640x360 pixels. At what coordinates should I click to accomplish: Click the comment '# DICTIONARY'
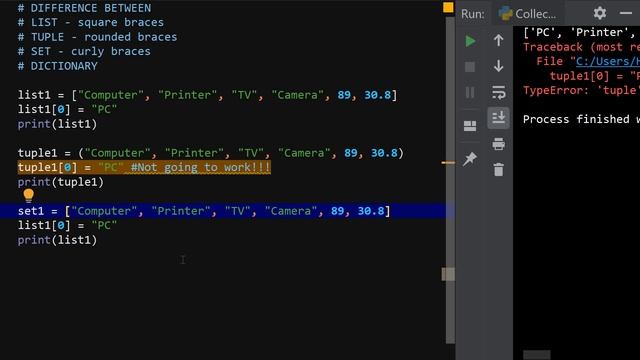pos(58,66)
